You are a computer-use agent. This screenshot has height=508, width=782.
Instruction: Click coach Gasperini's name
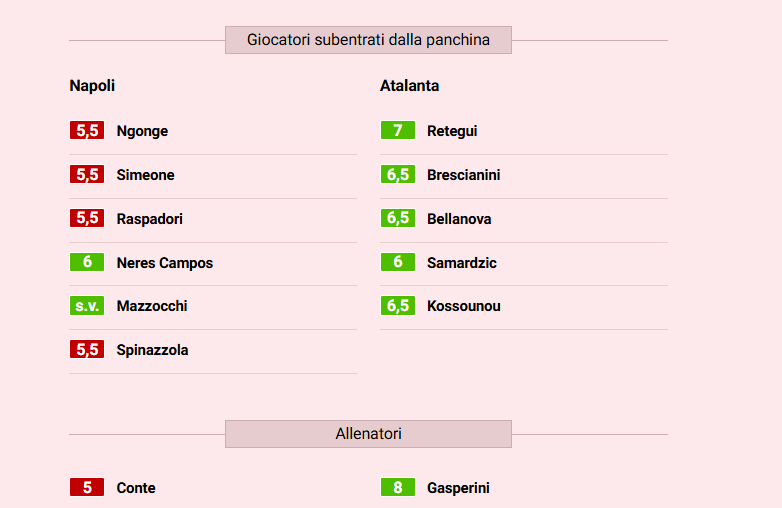click(x=458, y=488)
